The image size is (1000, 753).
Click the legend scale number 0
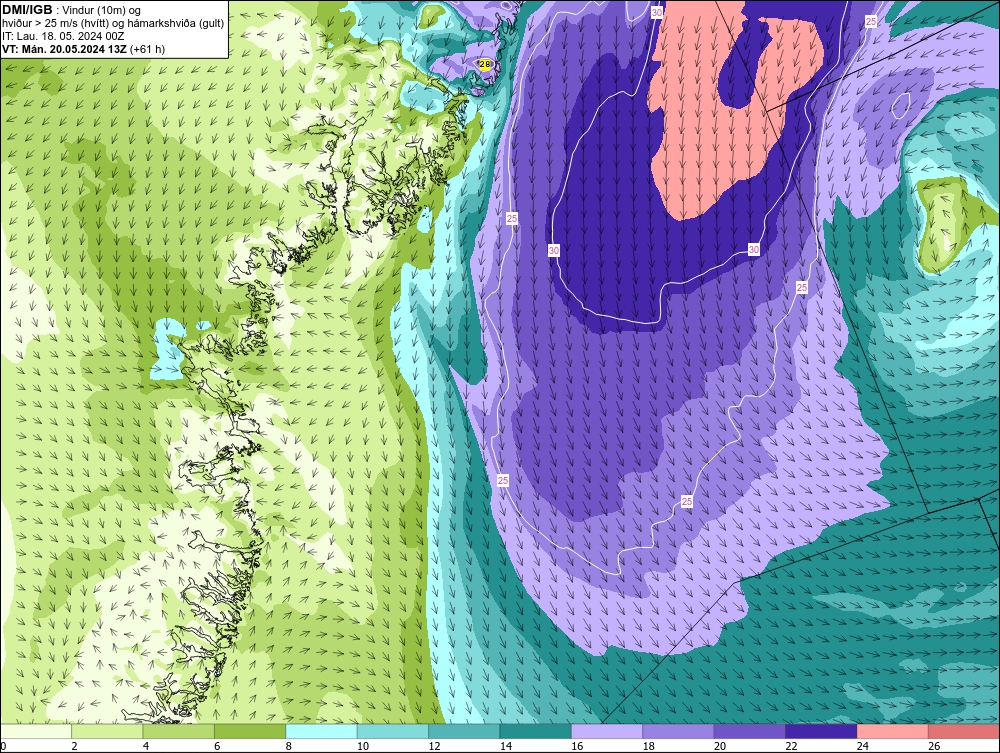tap(3, 746)
